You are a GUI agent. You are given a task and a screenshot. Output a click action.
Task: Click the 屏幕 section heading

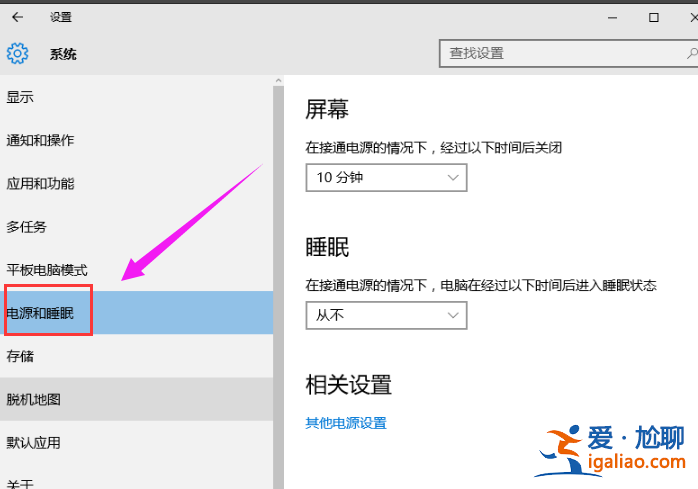(327, 109)
